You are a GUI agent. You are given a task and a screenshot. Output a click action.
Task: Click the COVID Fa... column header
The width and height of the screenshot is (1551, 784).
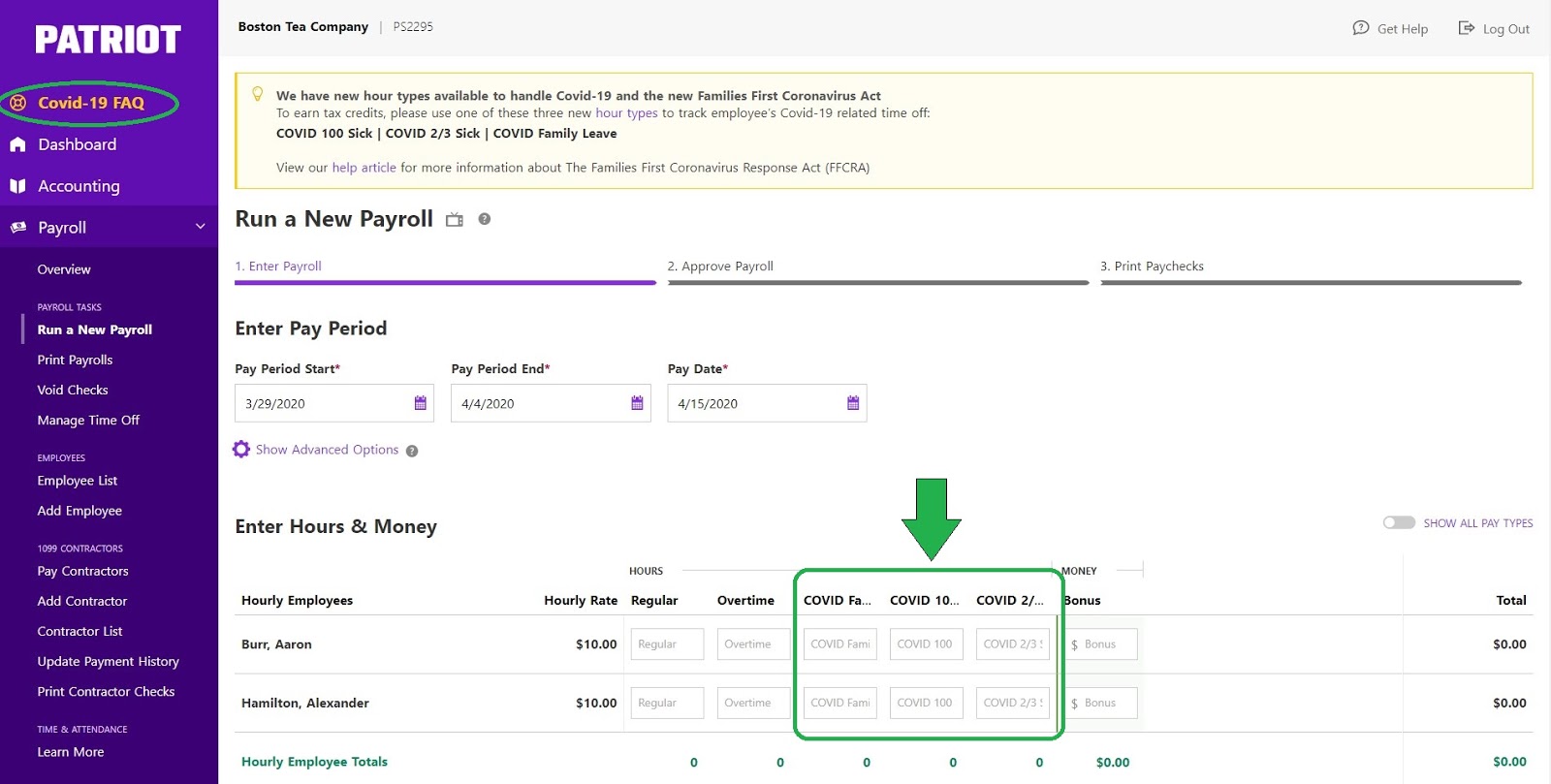pyautogui.click(x=838, y=601)
